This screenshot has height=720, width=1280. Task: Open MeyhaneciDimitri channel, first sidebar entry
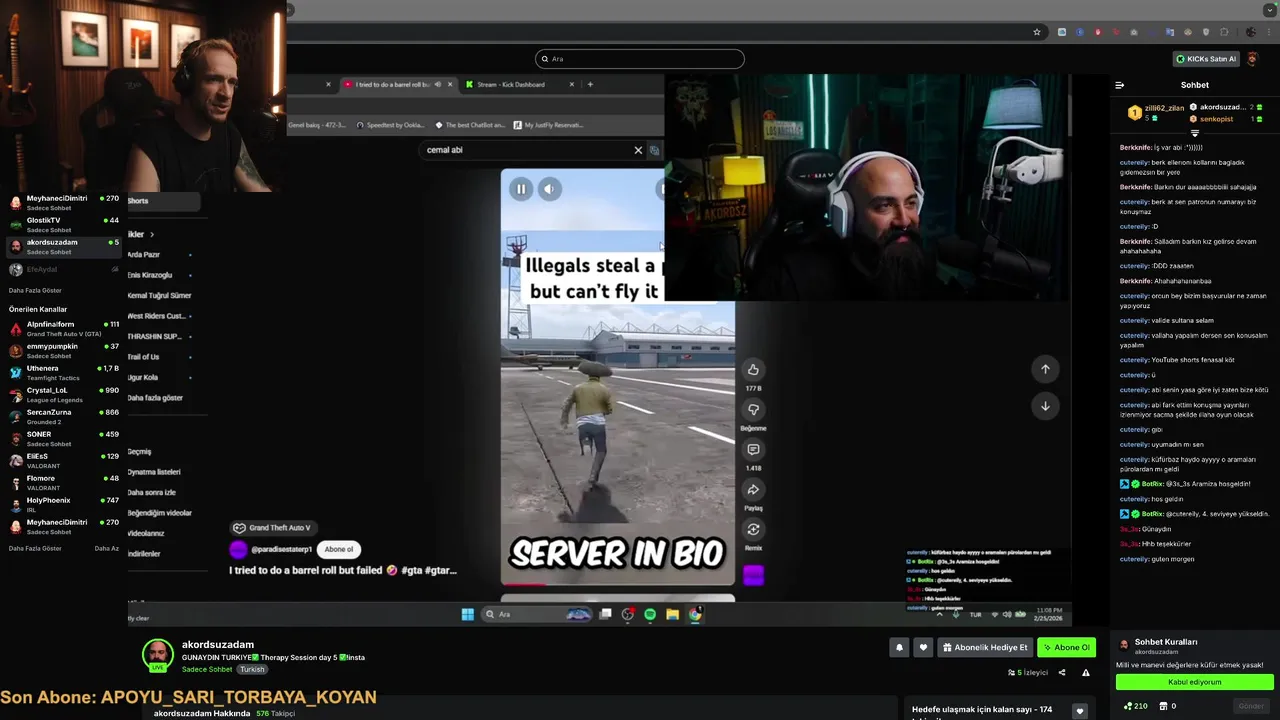coord(64,203)
